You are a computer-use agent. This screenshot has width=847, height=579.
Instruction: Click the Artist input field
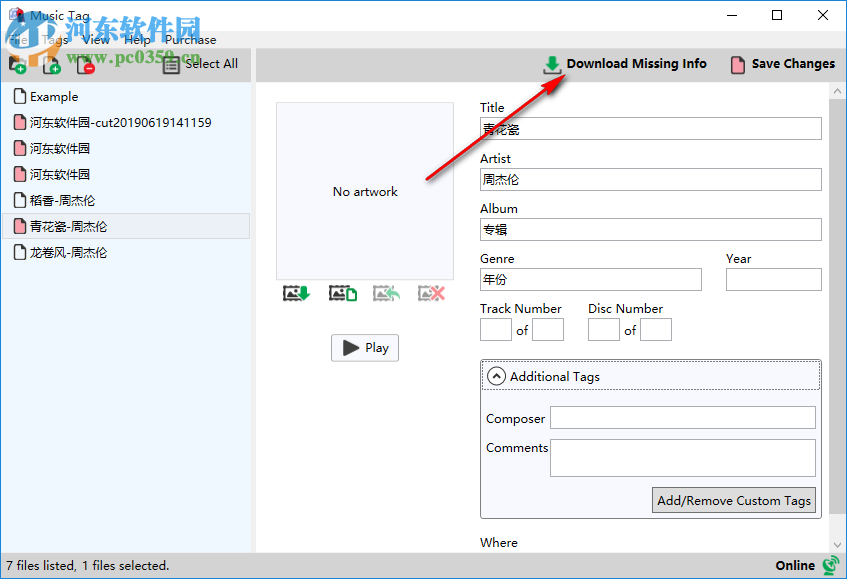coord(650,179)
